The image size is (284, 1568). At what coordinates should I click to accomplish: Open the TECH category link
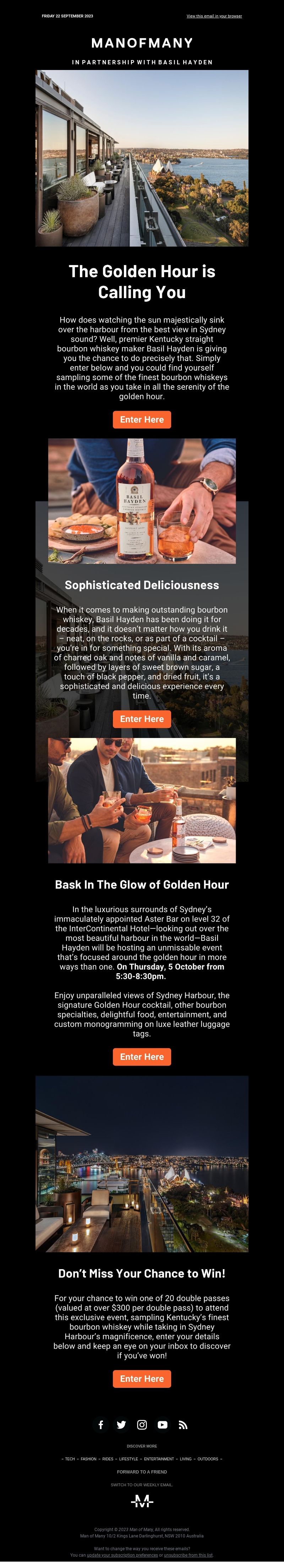pos(70,1459)
